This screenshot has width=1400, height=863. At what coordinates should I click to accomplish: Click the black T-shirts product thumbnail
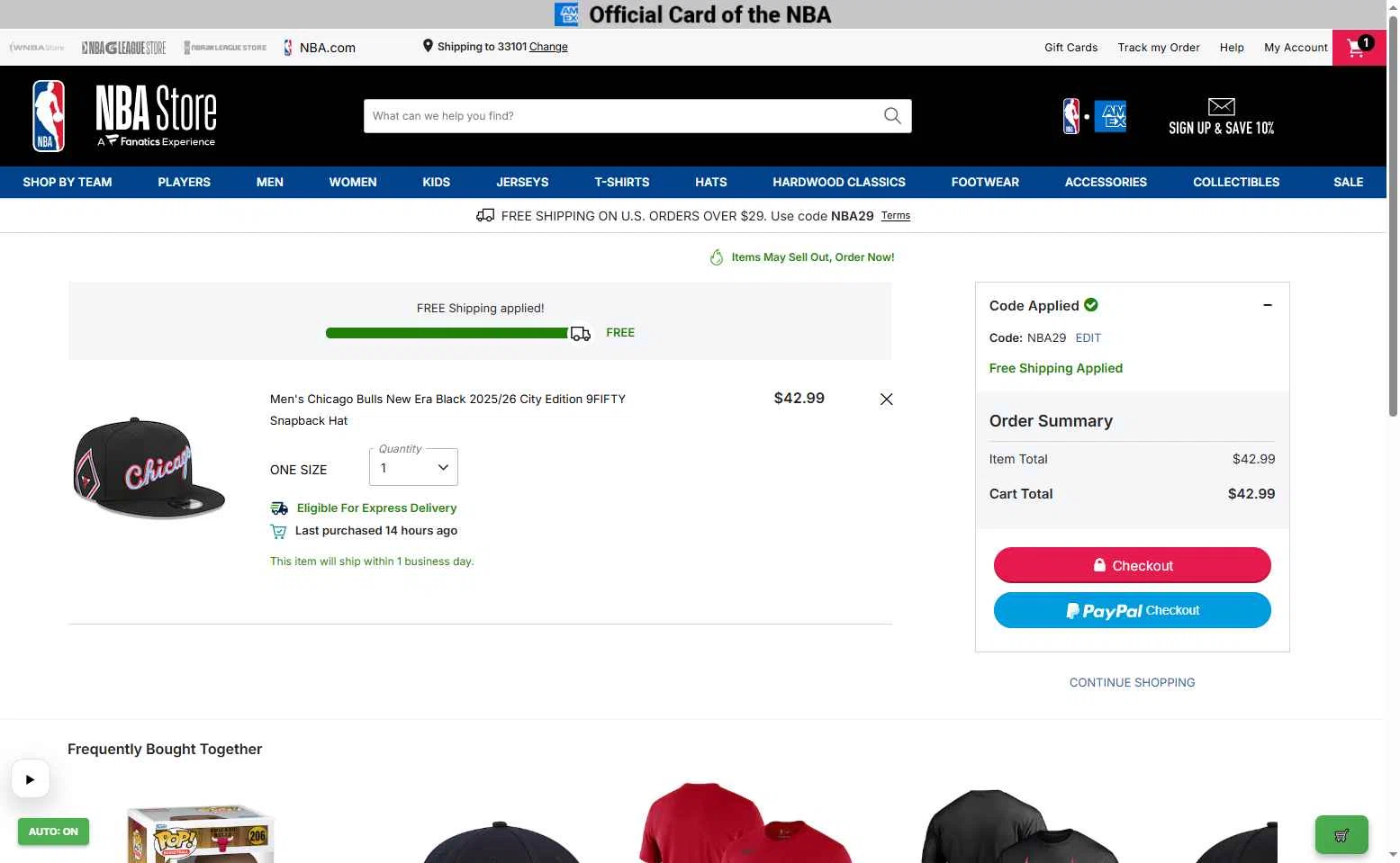(x=1020, y=826)
